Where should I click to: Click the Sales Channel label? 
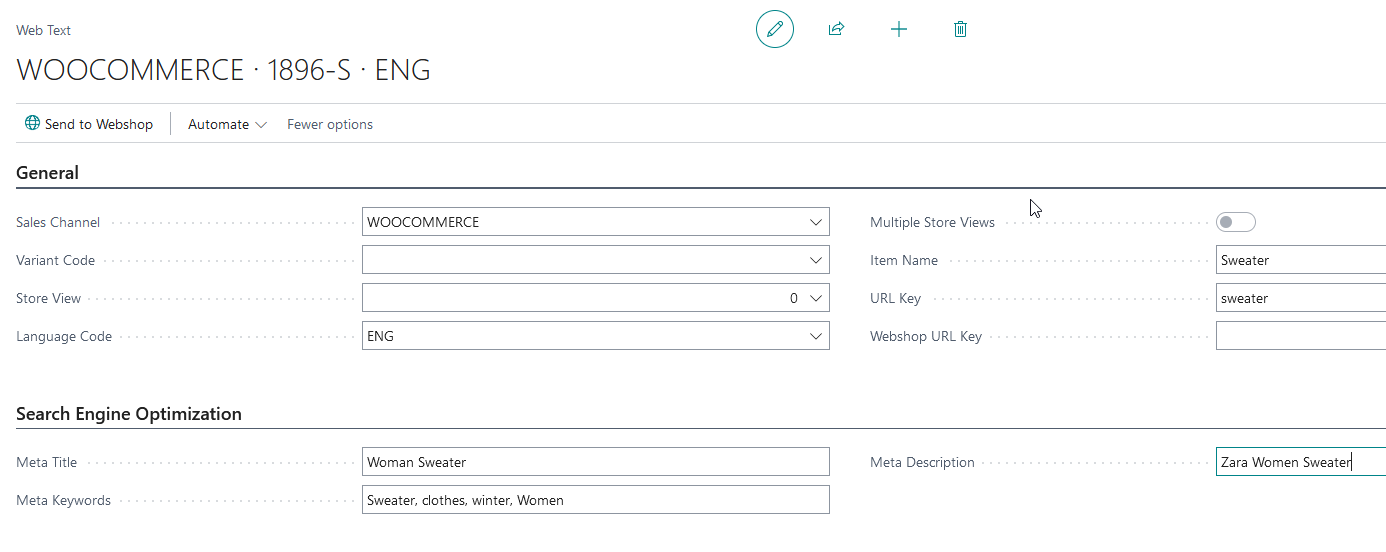(58, 222)
